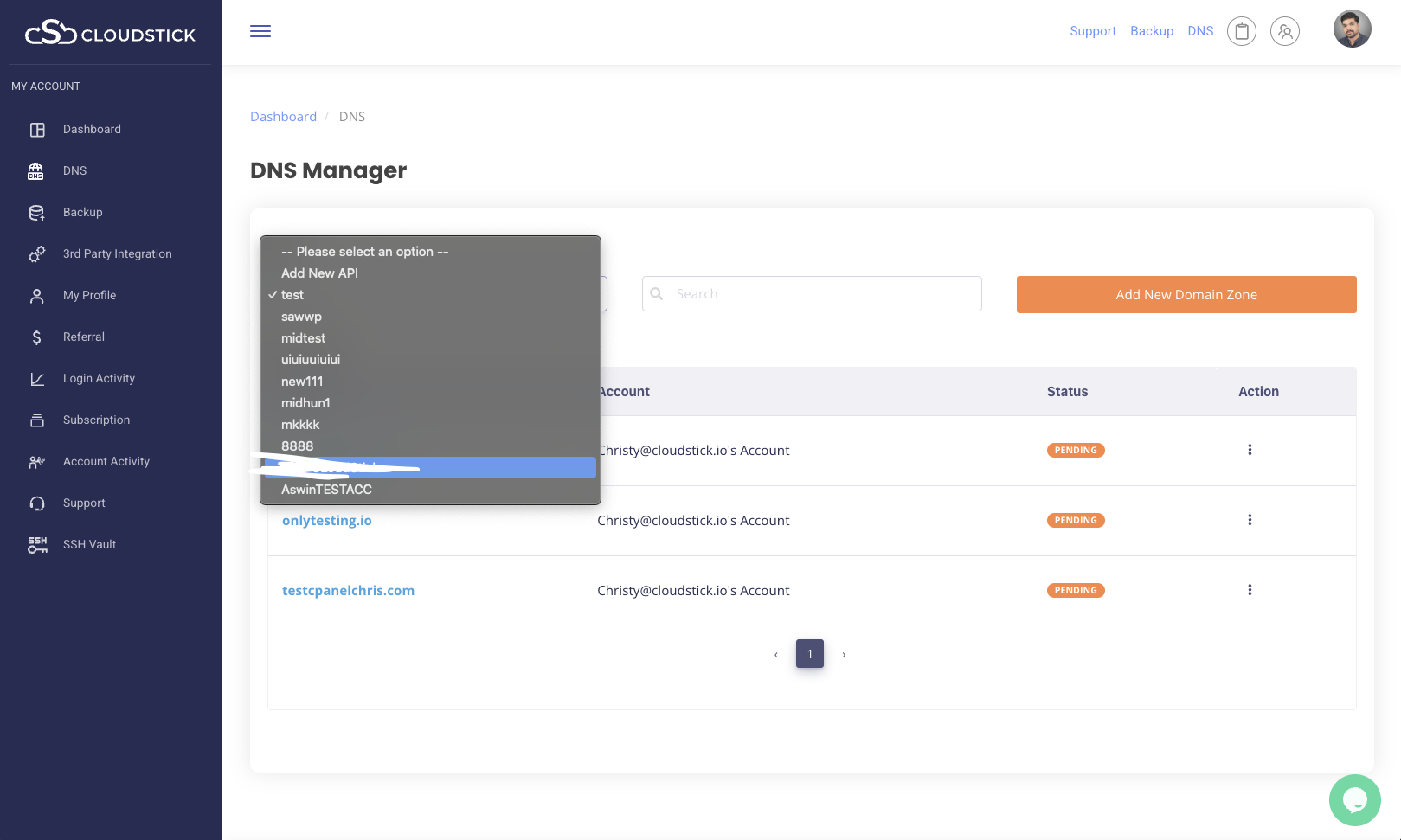Click the Referral dollar icon
The height and width of the screenshot is (840, 1401).
click(37, 337)
